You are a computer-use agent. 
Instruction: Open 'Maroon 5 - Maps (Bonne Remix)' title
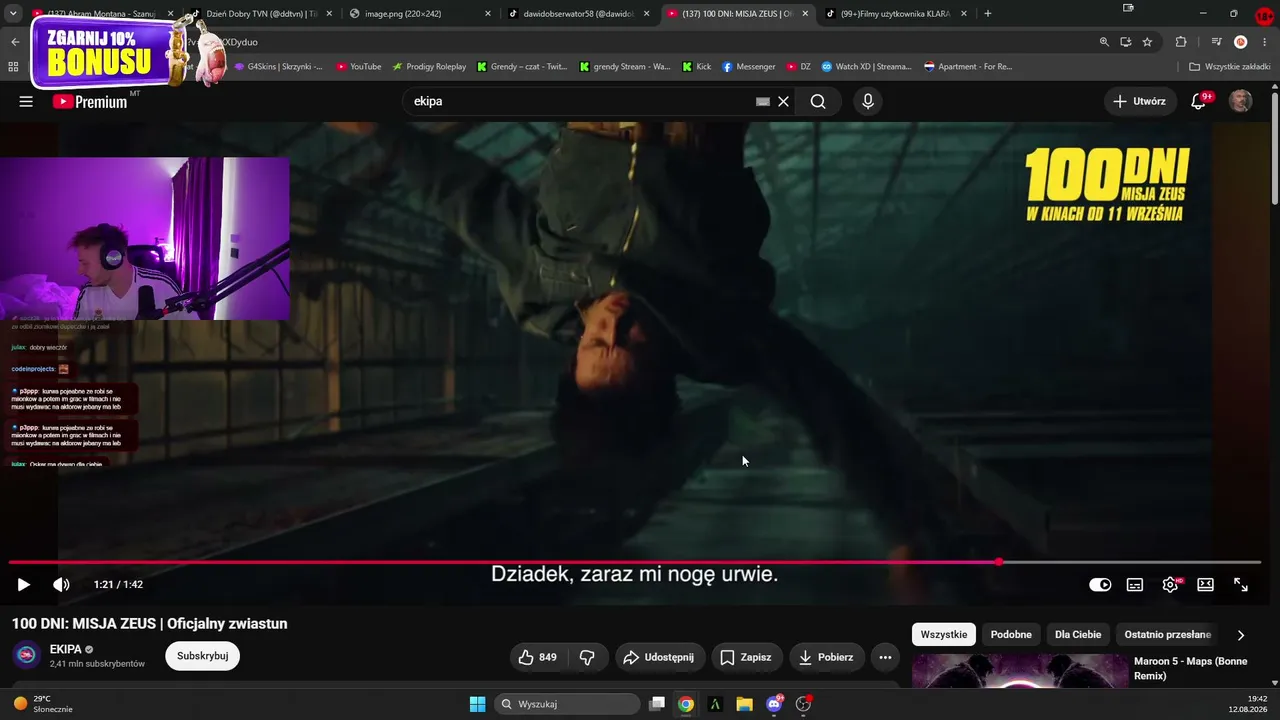(1190, 668)
